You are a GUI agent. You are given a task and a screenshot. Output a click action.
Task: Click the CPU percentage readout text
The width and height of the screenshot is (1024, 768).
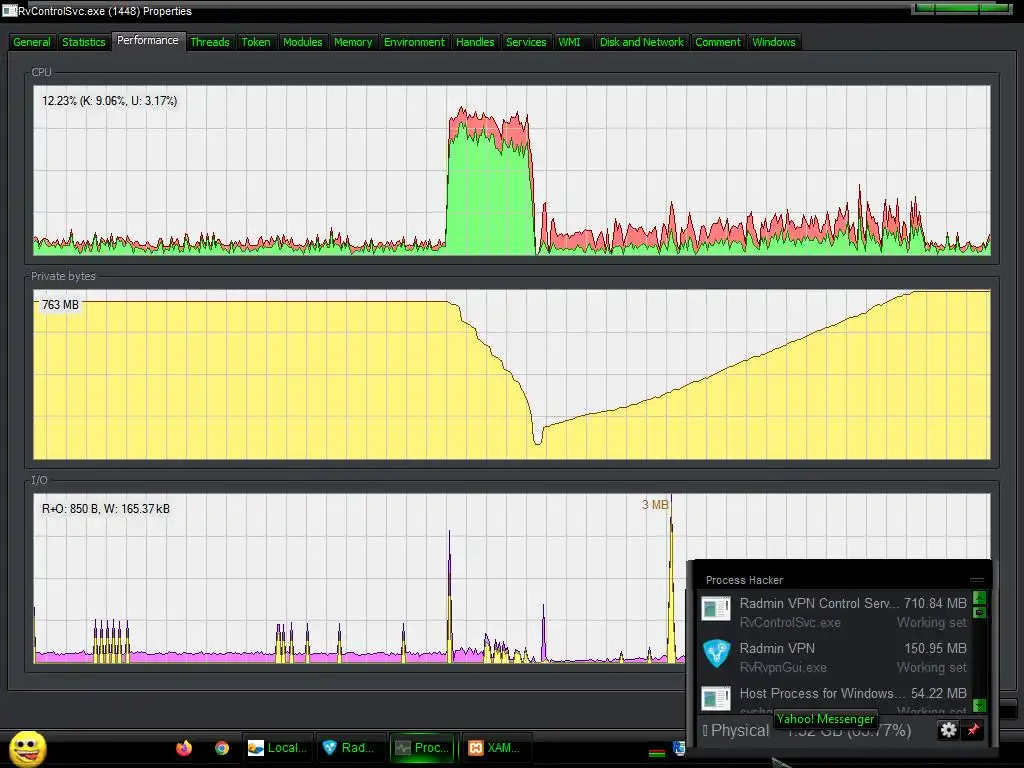[110, 101]
